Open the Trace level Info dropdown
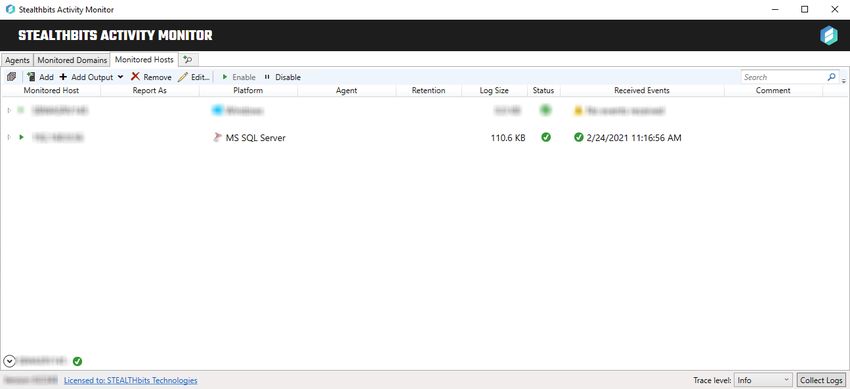Screen dimensions: 850x389 point(763,380)
